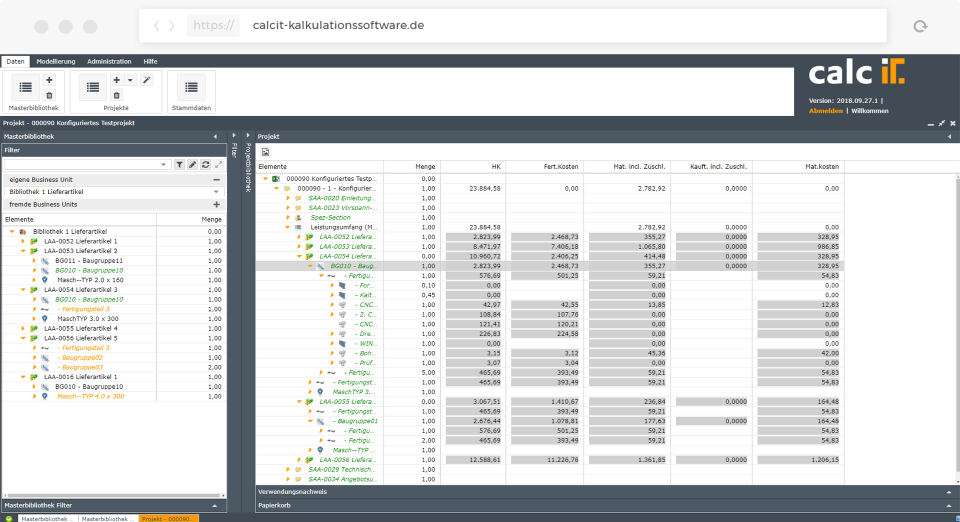Click the export icon under Projekt header
The image size is (960, 522).
(265, 152)
